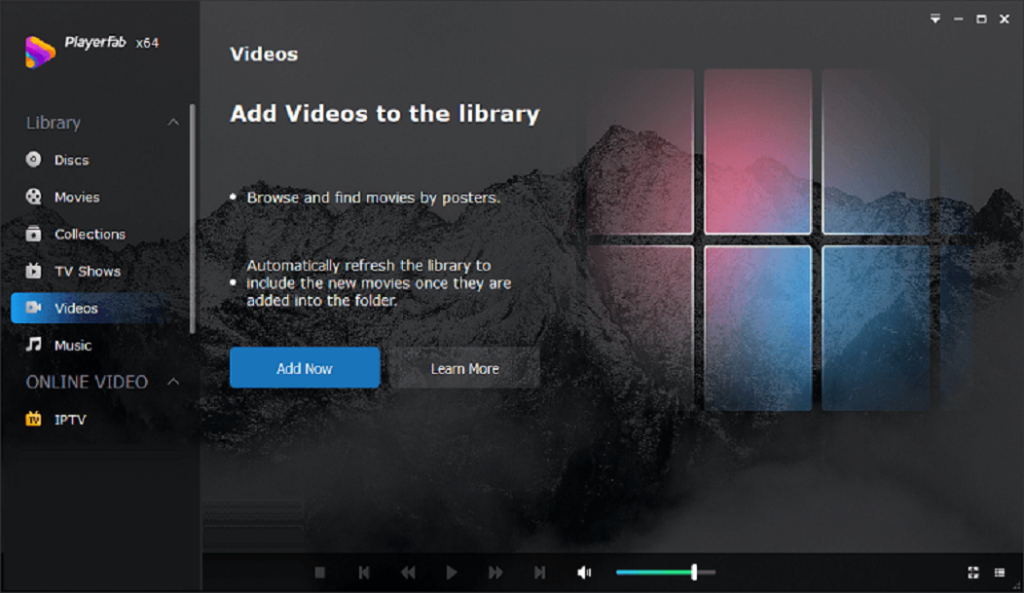
Task: Toggle fullscreen mode in the bottom bar
Action: point(973,572)
